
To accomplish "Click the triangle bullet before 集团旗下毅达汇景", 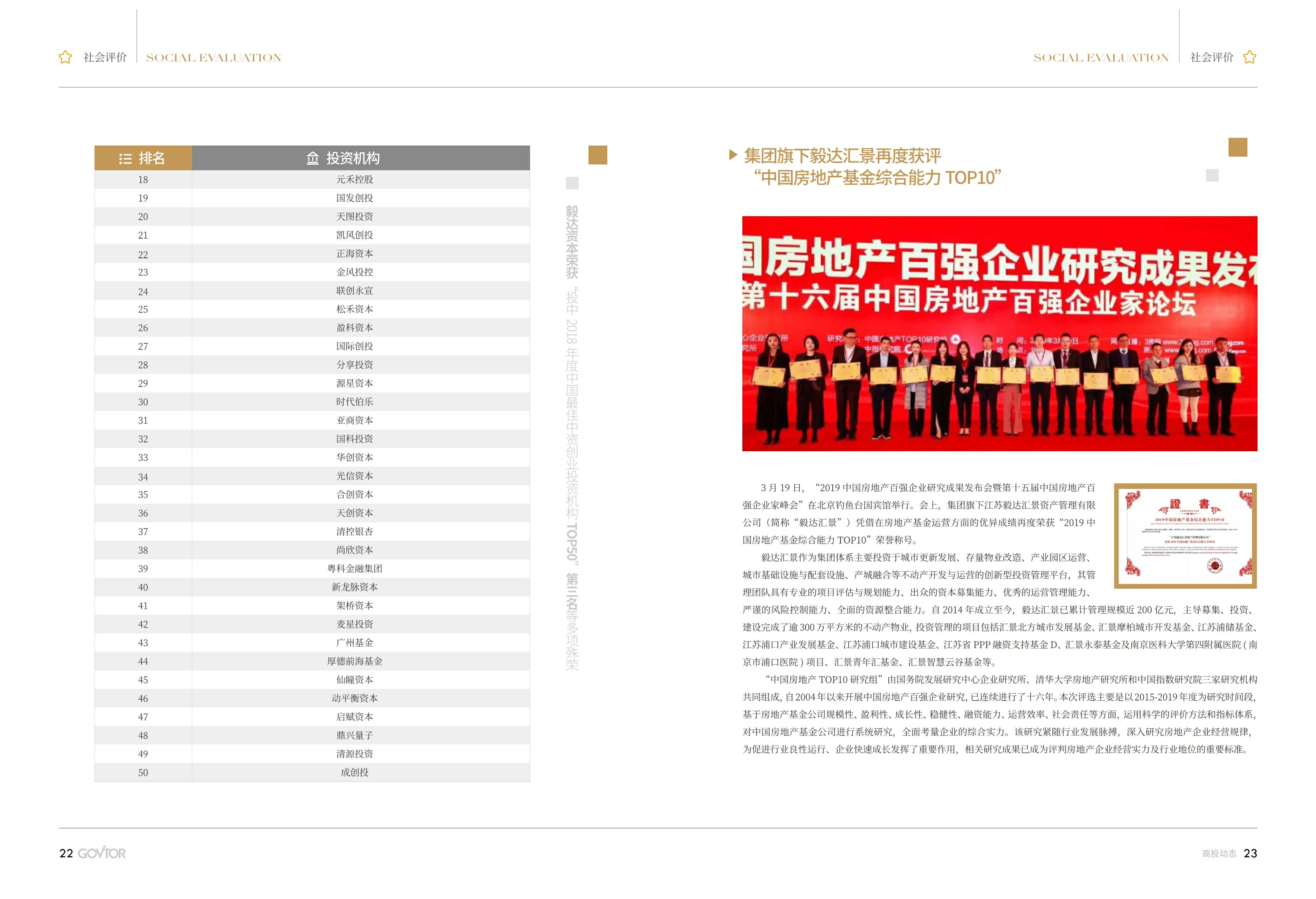I will click(733, 155).
